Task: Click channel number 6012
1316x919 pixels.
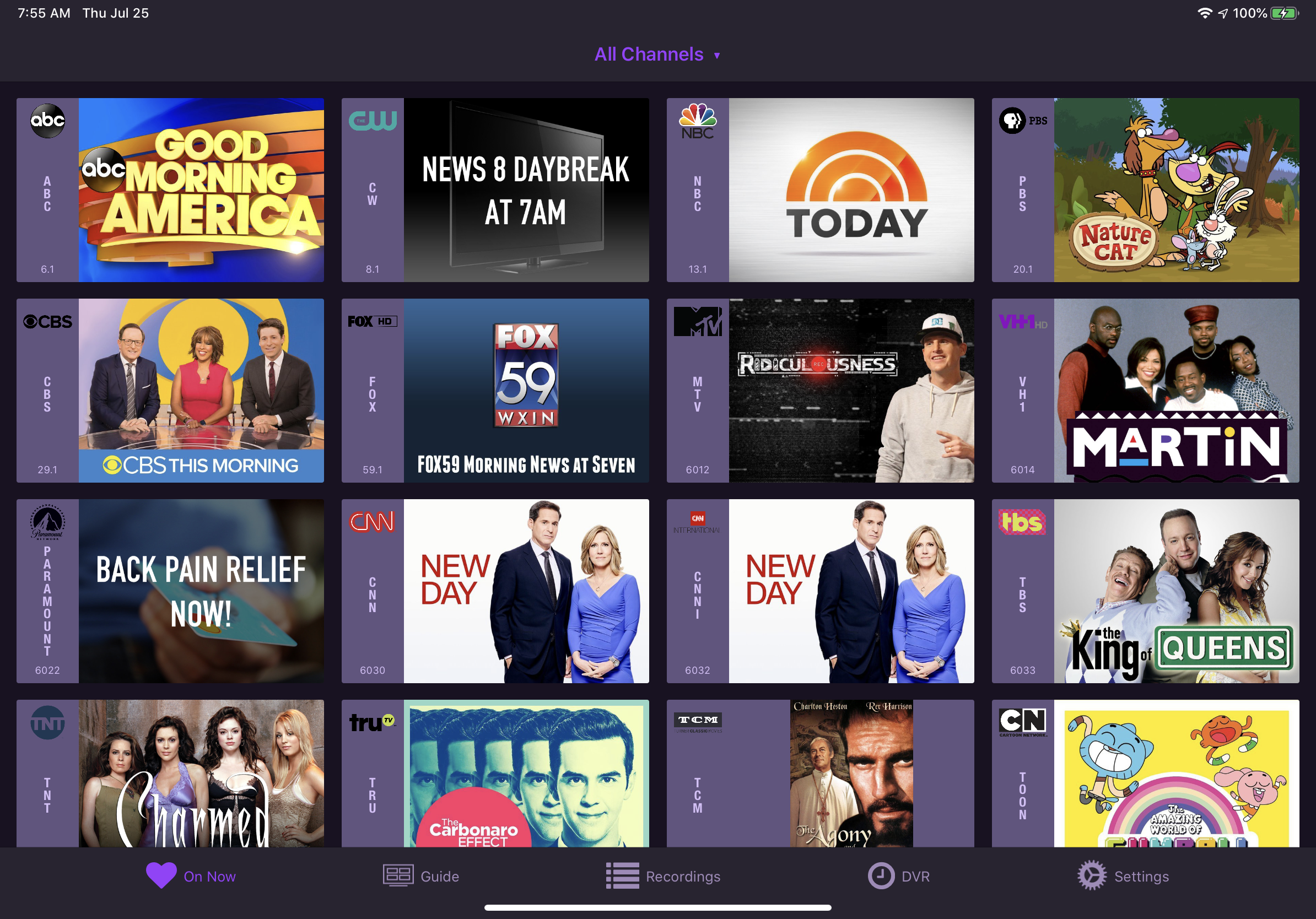Action: 698,469
